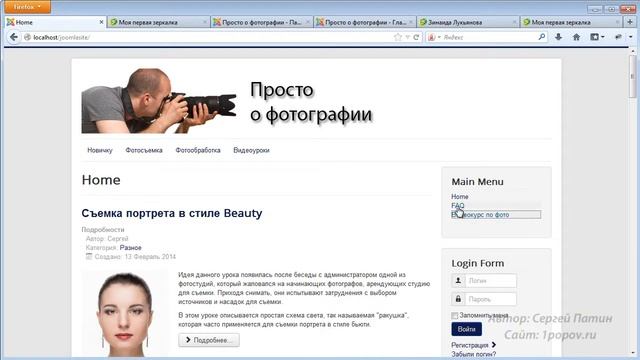Image resolution: width=640 pixels, height=360 pixels.
Task: Switch to Зинаида Лукьянова tab
Action: pos(468,22)
